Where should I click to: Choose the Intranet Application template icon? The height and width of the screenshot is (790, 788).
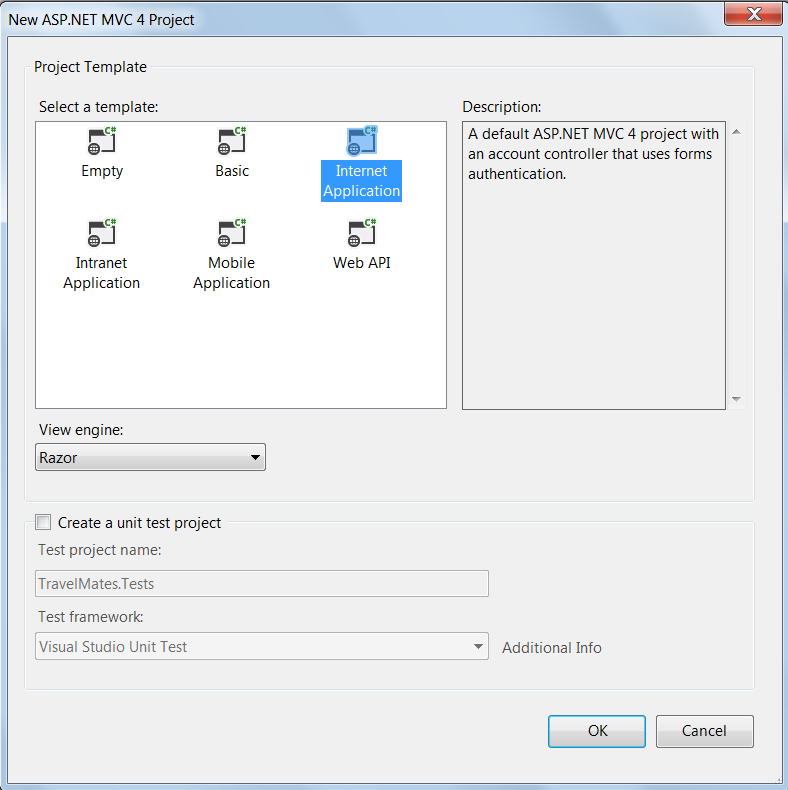coord(102,233)
